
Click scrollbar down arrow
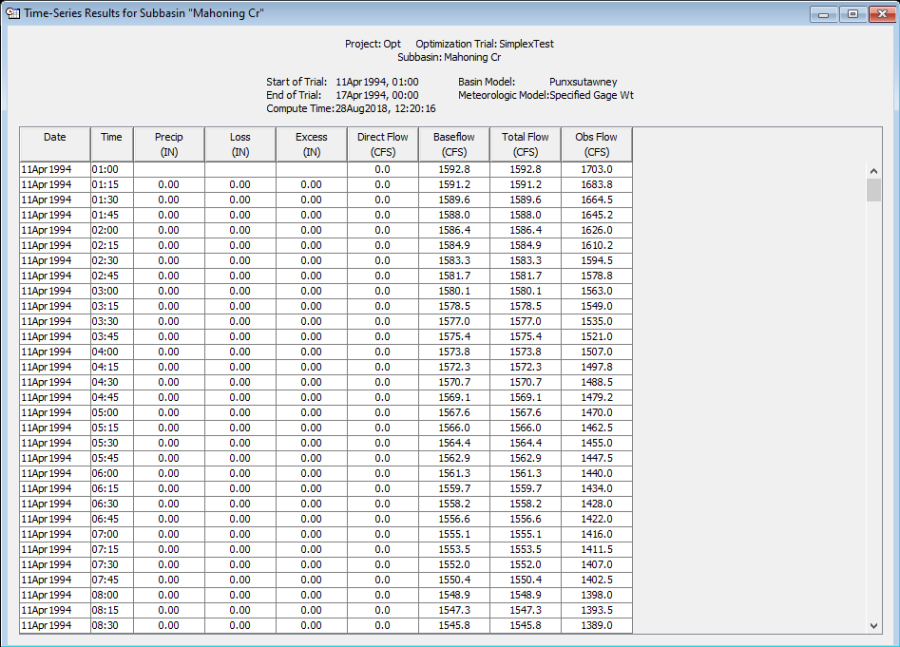874,625
